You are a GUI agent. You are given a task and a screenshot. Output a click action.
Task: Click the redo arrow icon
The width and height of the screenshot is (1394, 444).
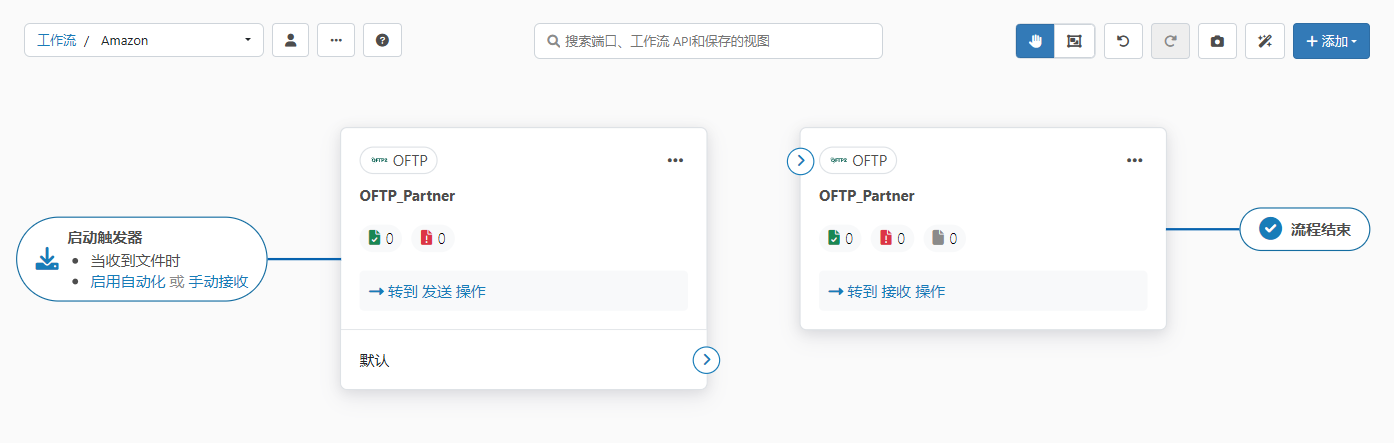(1170, 41)
